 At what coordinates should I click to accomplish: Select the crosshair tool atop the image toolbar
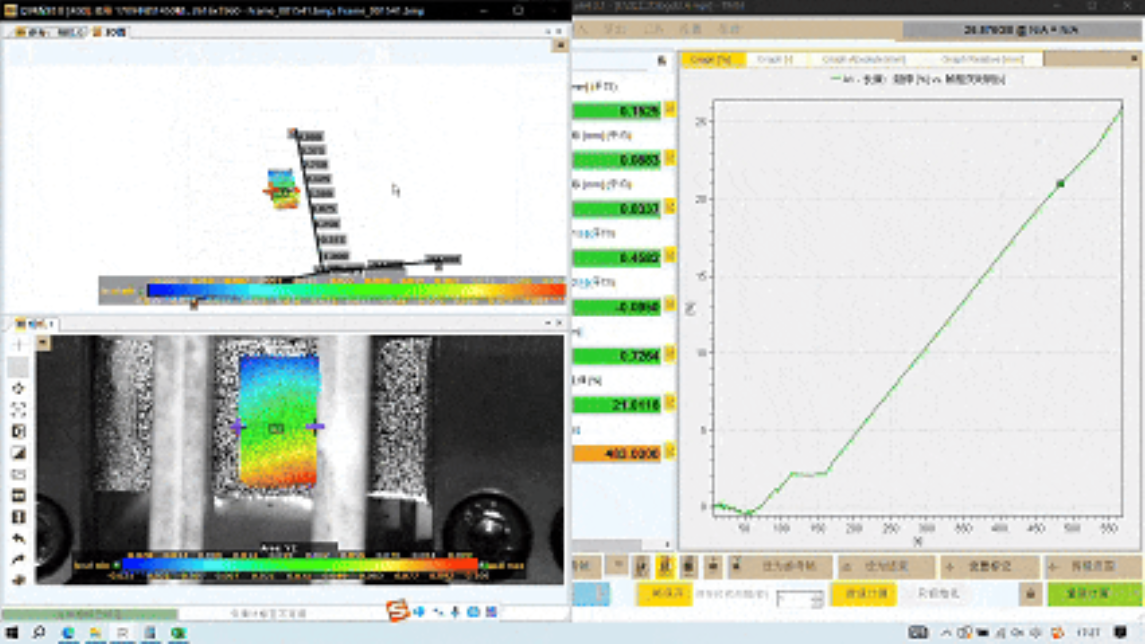[18, 345]
